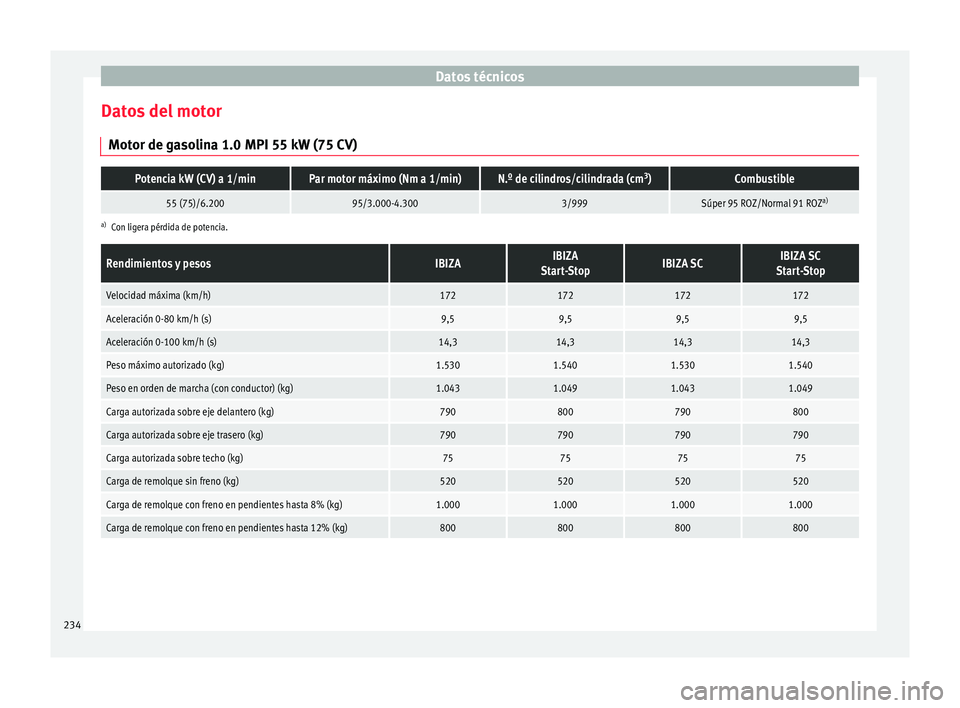
Task: Select the row label 'Aceleración 0-80 km/h (s)'
Action: tap(159, 318)
